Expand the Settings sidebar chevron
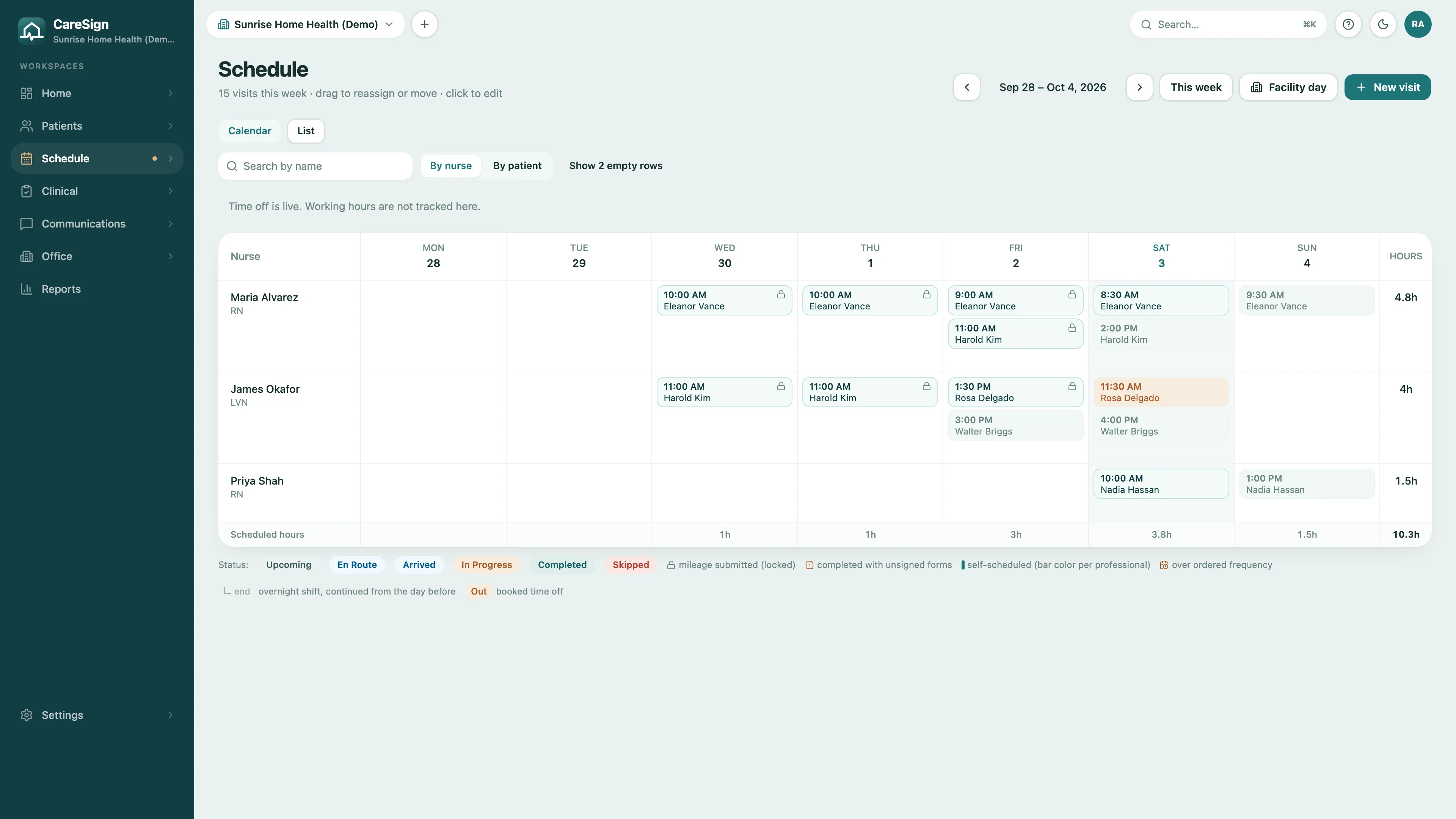Image resolution: width=1456 pixels, height=819 pixels. pyautogui.click(x=171, y=715)
